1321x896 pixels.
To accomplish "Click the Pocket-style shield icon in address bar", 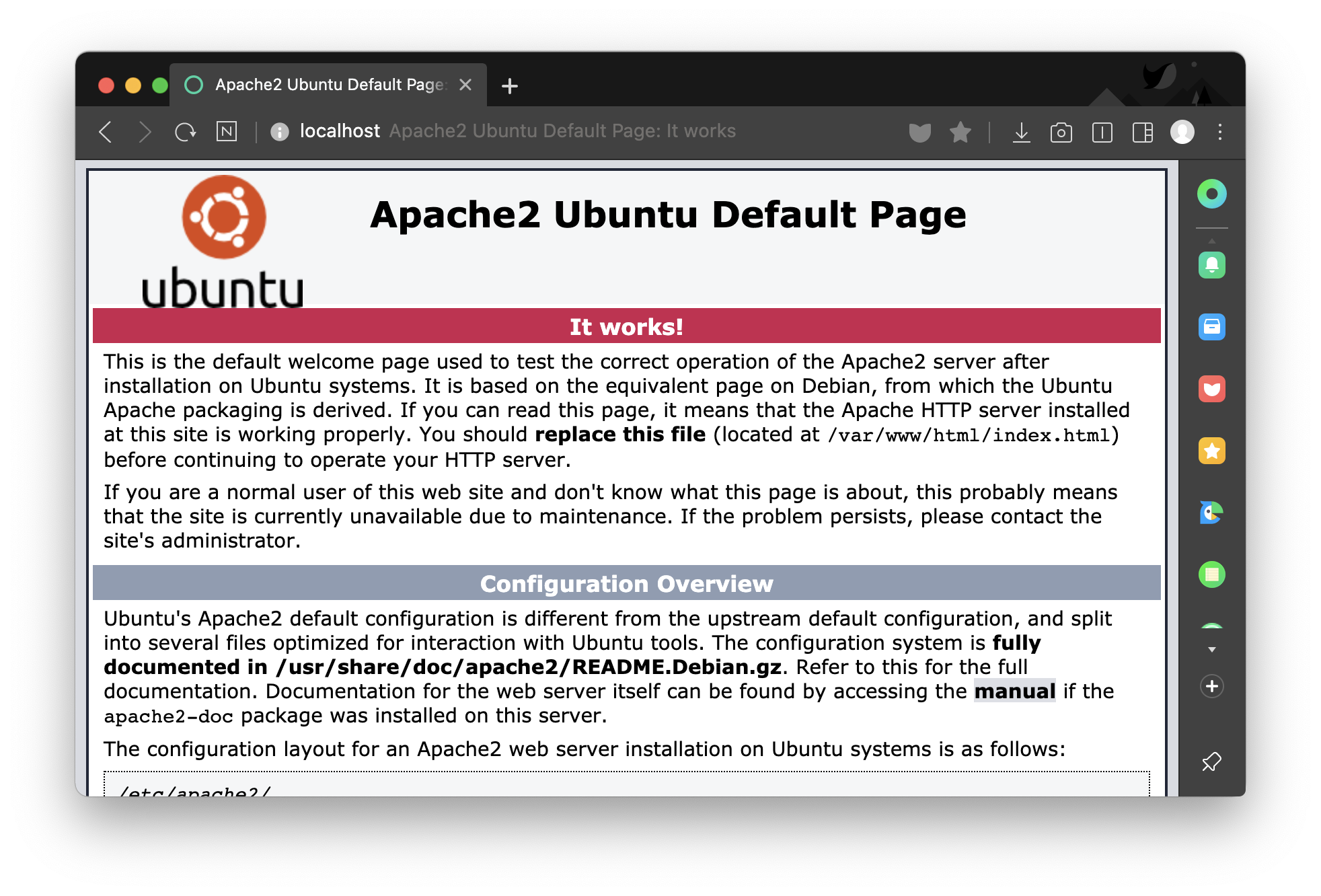I will (919, 132).
